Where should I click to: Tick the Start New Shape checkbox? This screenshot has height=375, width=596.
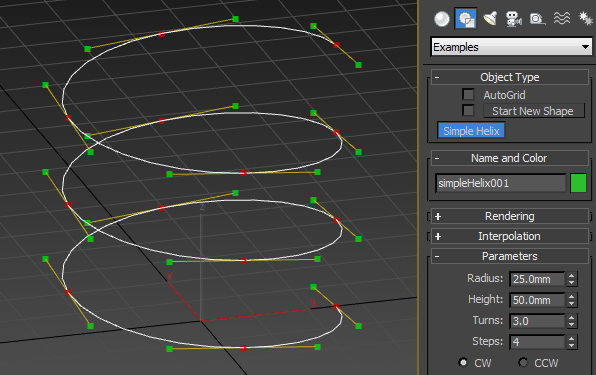(x=468, y=111)
